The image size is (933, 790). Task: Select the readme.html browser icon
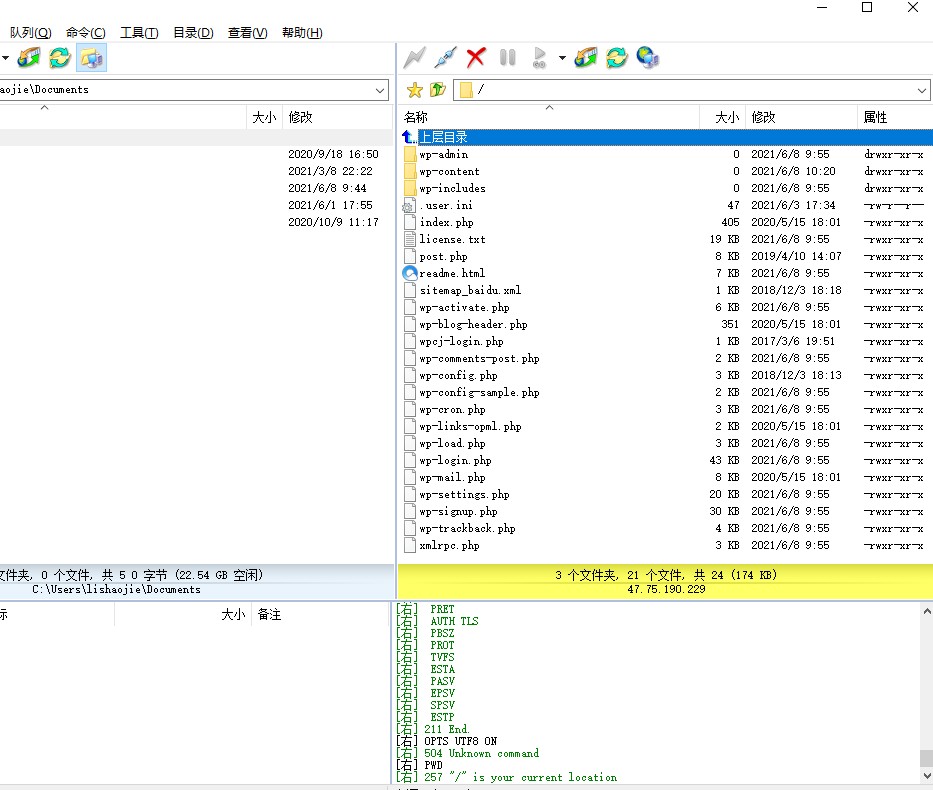pyautogui.click(x=409, y=274)
